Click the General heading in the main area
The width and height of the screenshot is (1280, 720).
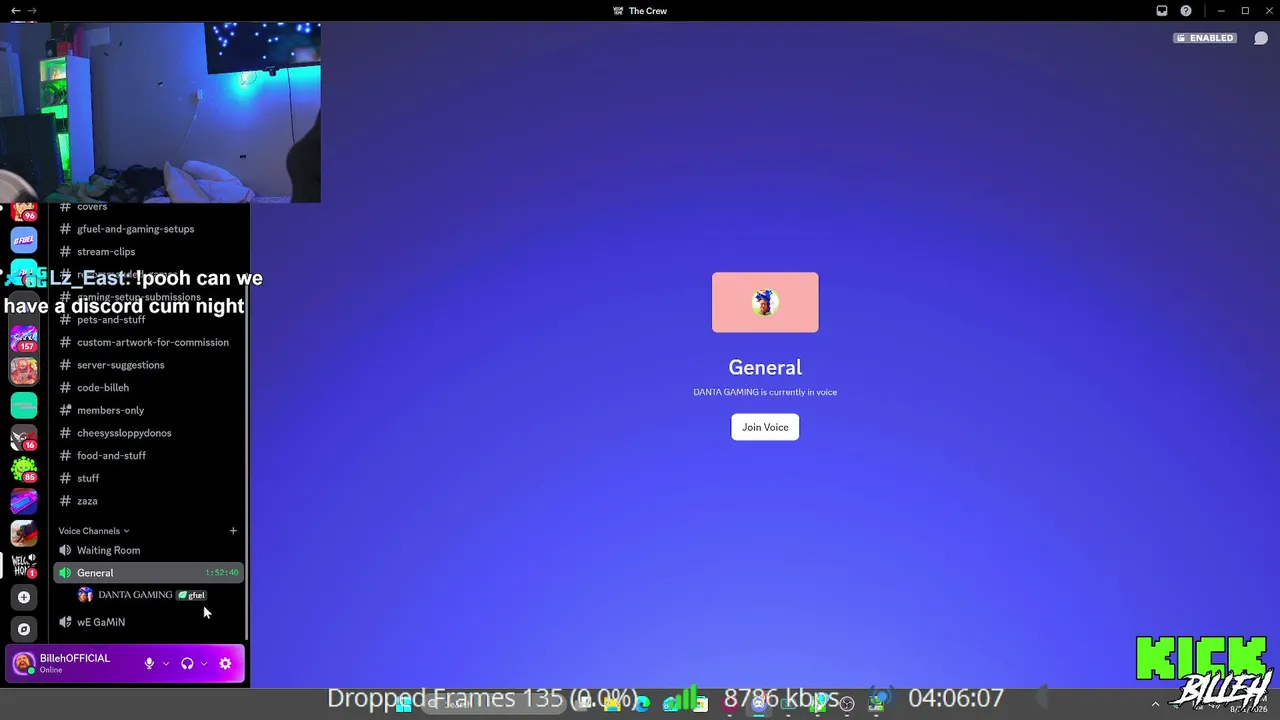pos(765,367)
